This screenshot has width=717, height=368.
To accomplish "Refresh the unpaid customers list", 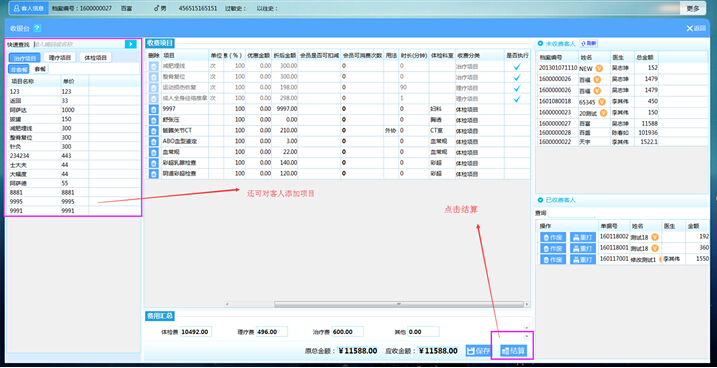I will coord(589,43).
